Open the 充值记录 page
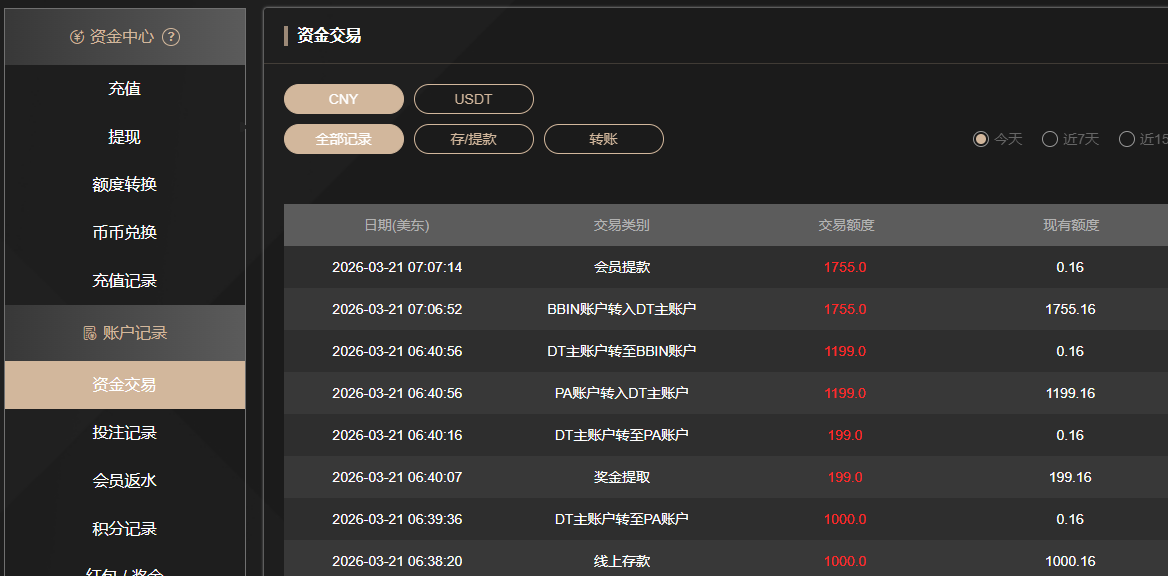This screenshot has width=1168, height=576. 124,280
